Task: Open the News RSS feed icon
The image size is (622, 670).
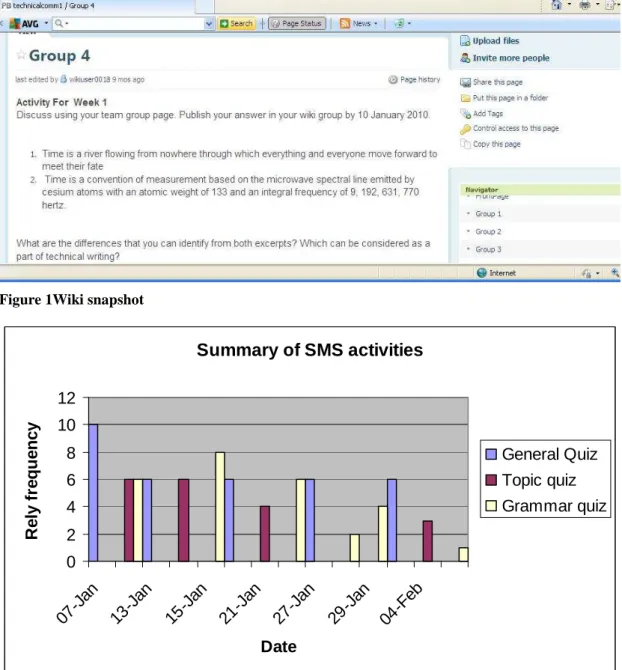Action: 344,24
